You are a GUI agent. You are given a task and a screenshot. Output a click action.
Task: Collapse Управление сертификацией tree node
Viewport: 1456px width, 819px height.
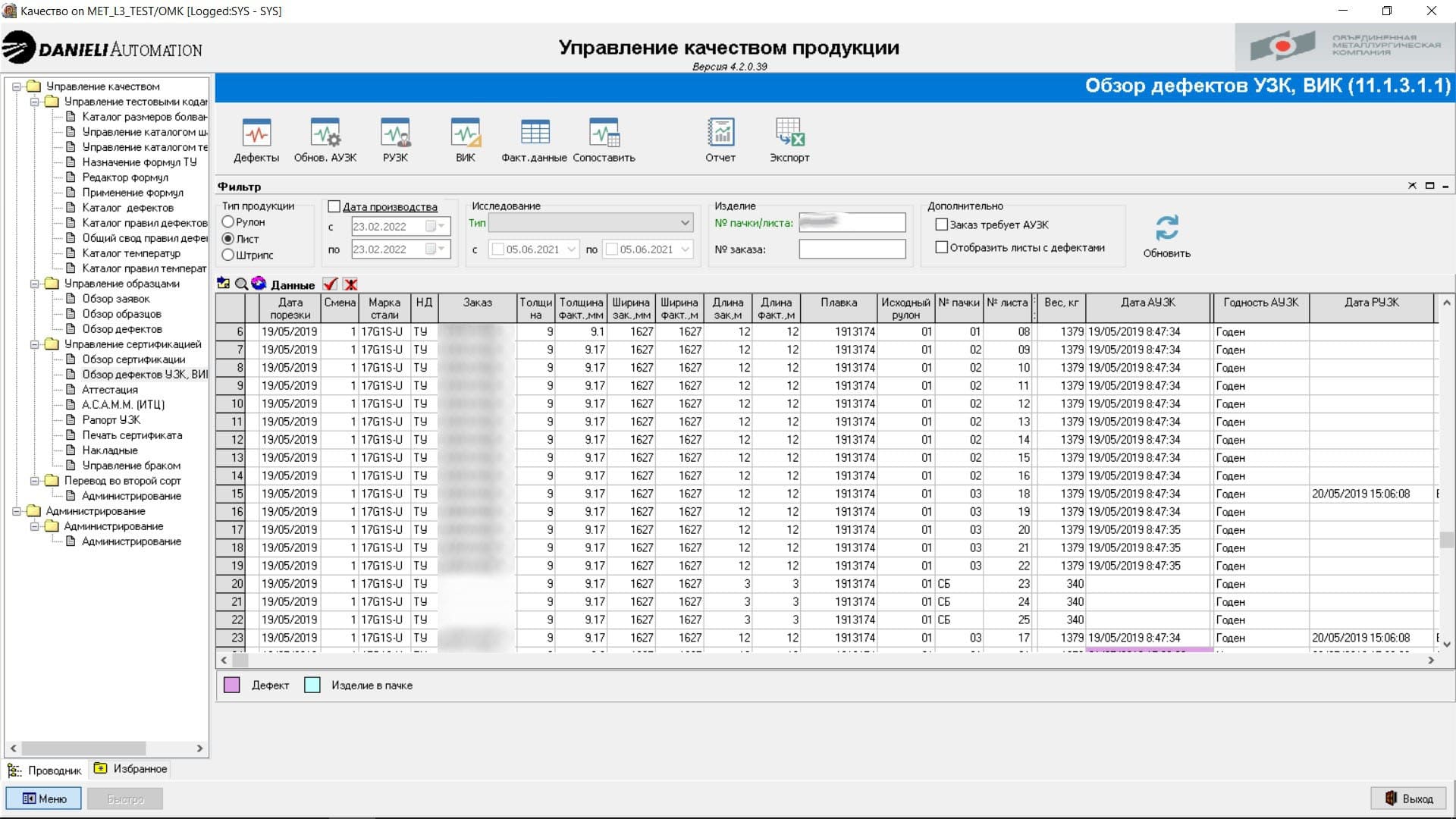(x=34, y=344)
